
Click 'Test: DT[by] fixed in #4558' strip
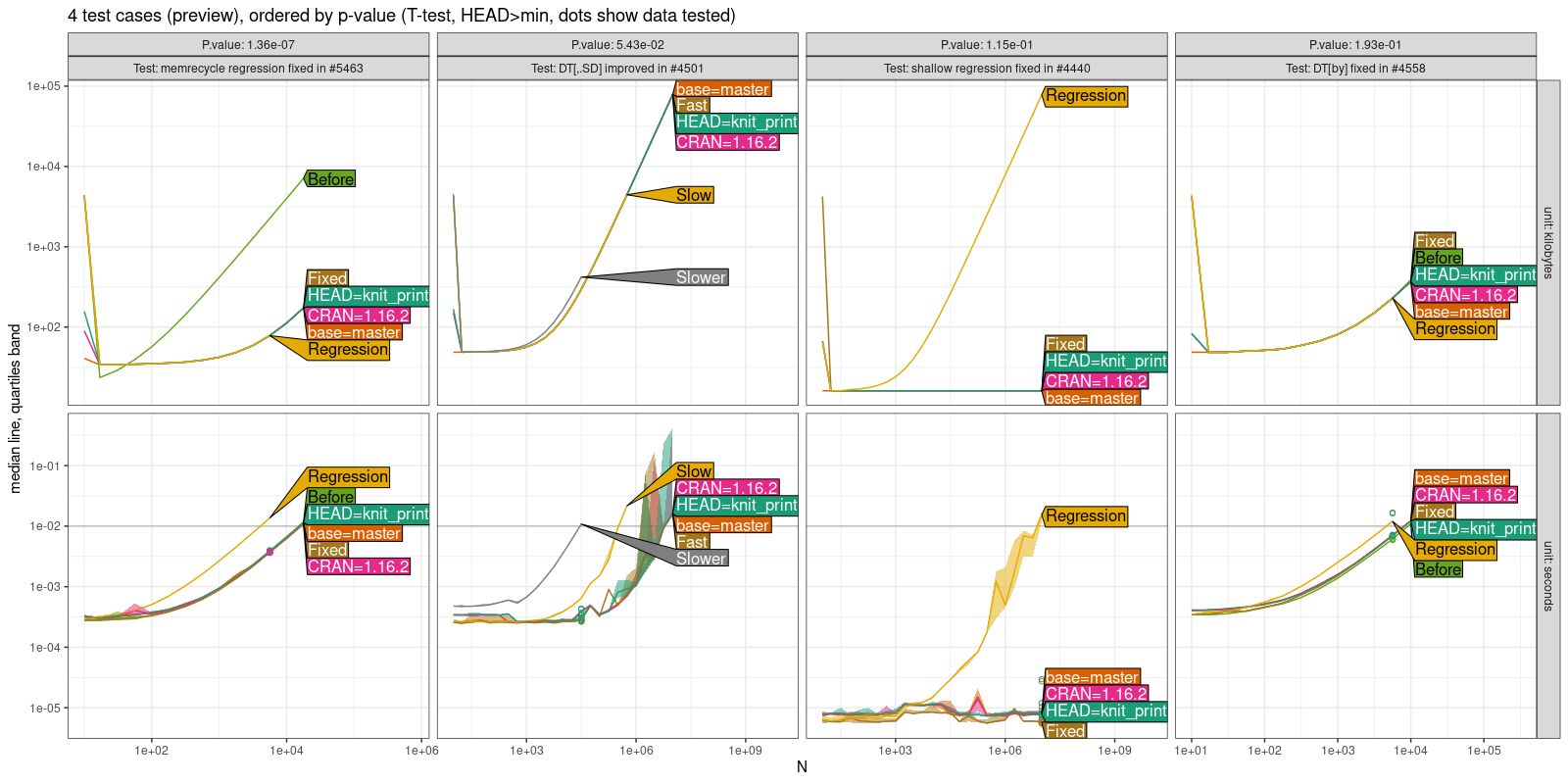(1355, 69)
